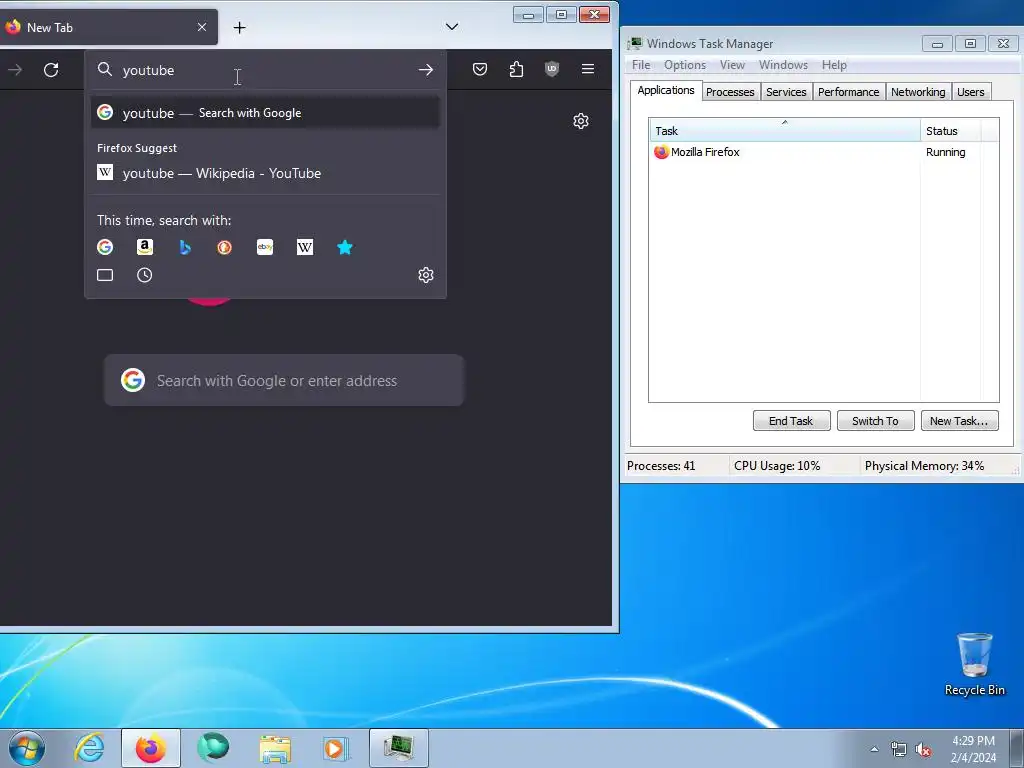Open the Help menu in Task Manager
The width and height of the screenshot is (1024, 768).
pyautogui.click(x=834, y=65)
